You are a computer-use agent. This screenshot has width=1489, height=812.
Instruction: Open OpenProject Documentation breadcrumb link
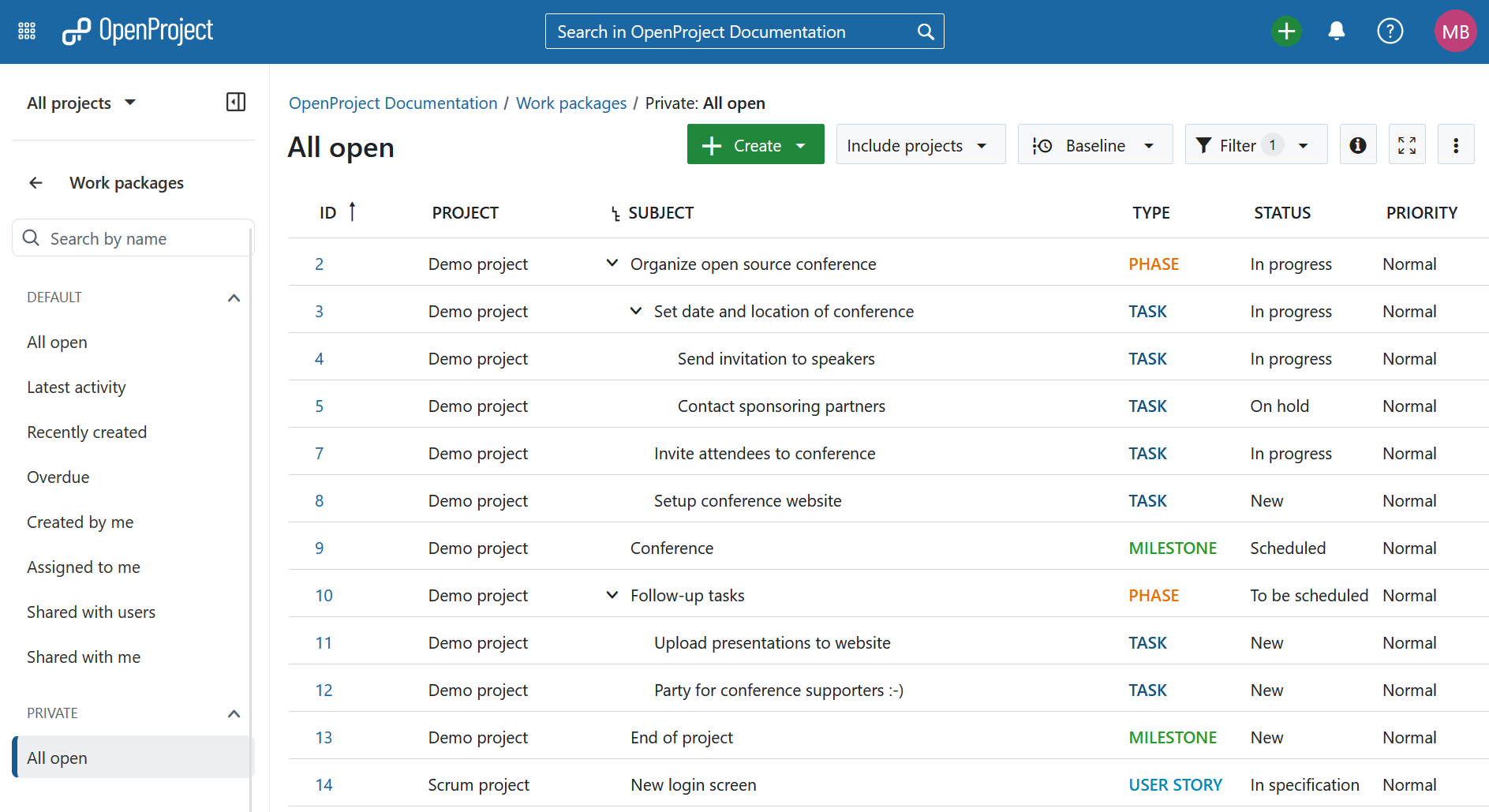click(x=393, y=103)
